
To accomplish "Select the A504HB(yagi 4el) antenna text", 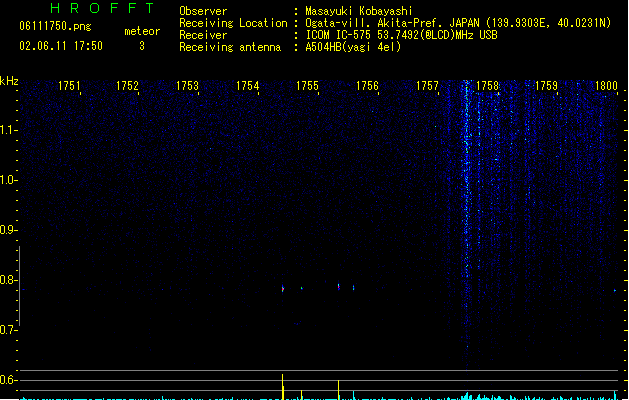I will 353,47.
